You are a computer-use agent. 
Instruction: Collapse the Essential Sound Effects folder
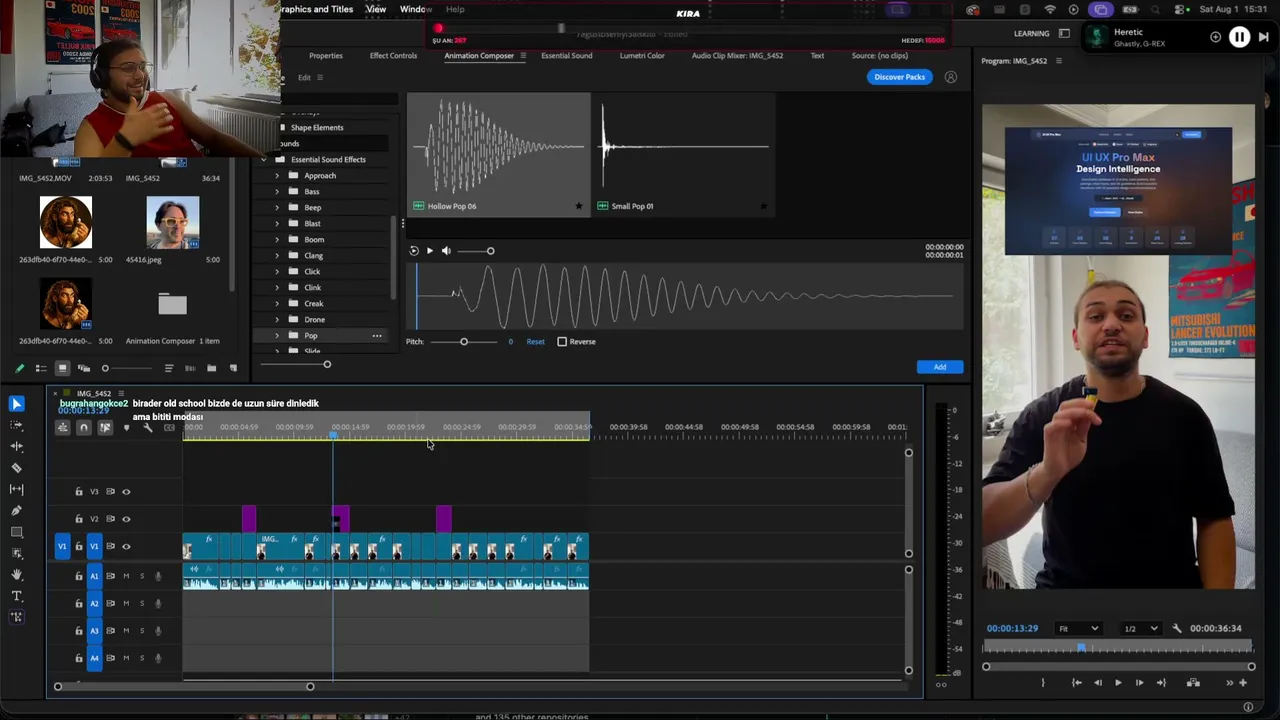point(264,160)
